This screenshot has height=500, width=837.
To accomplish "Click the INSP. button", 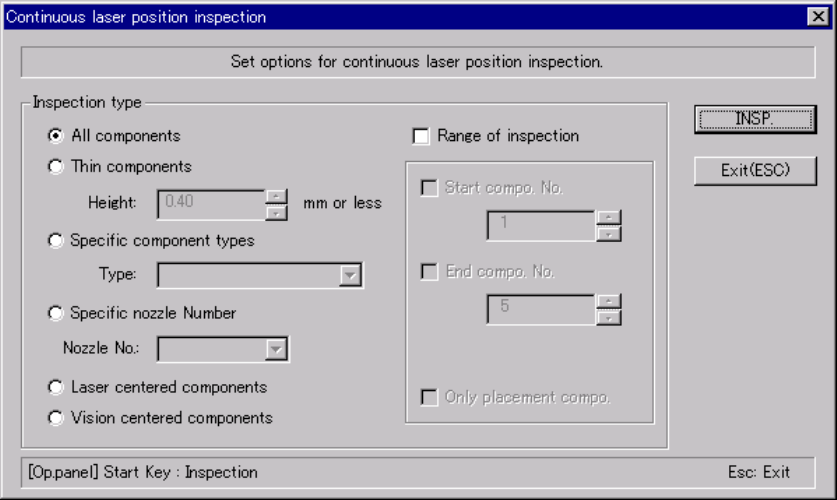I will point(755,119).
